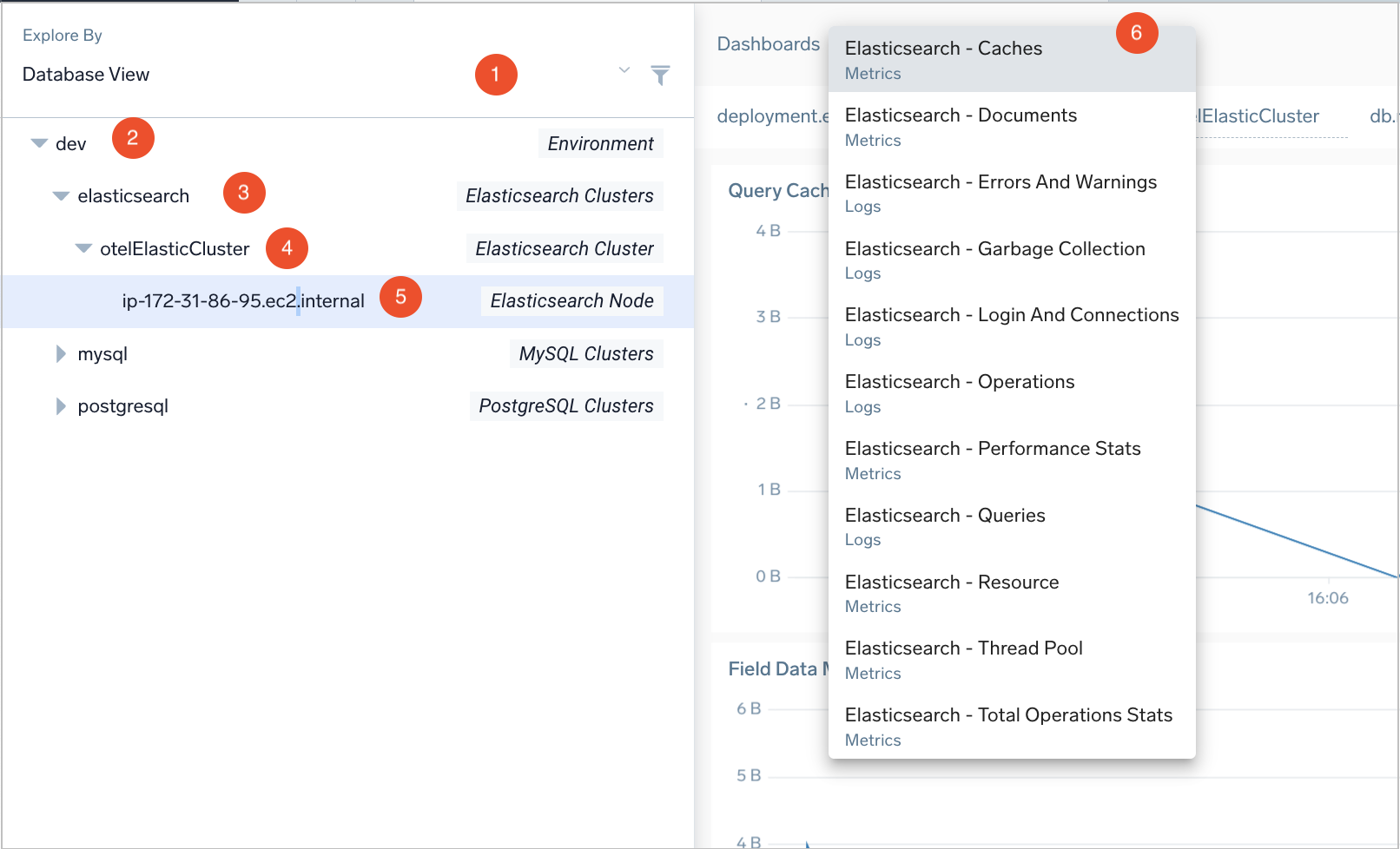
Task: Click the filter funnel icon
Action: (660, 76)
